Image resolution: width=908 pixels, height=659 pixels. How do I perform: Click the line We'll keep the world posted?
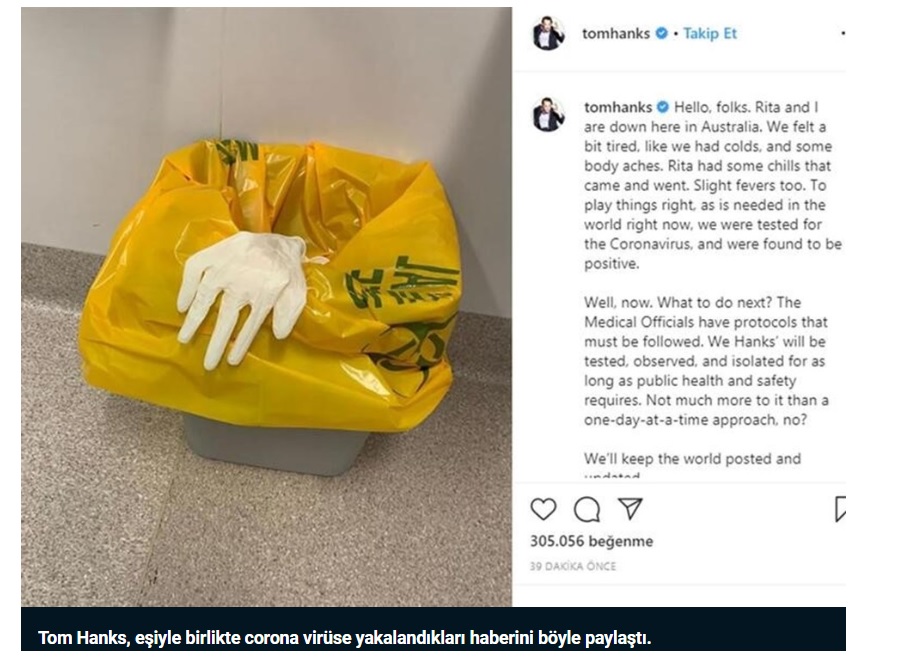point(693,459)
